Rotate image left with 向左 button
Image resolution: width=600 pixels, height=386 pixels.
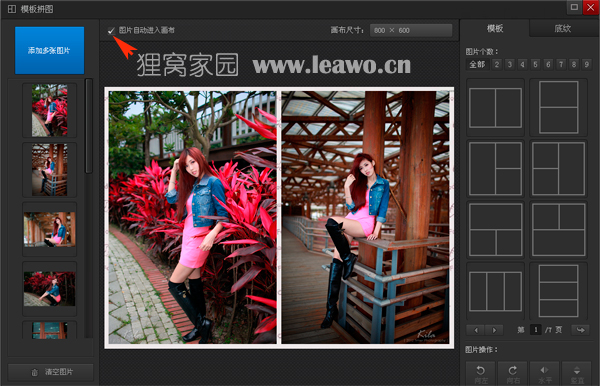[x=481, y=373]
